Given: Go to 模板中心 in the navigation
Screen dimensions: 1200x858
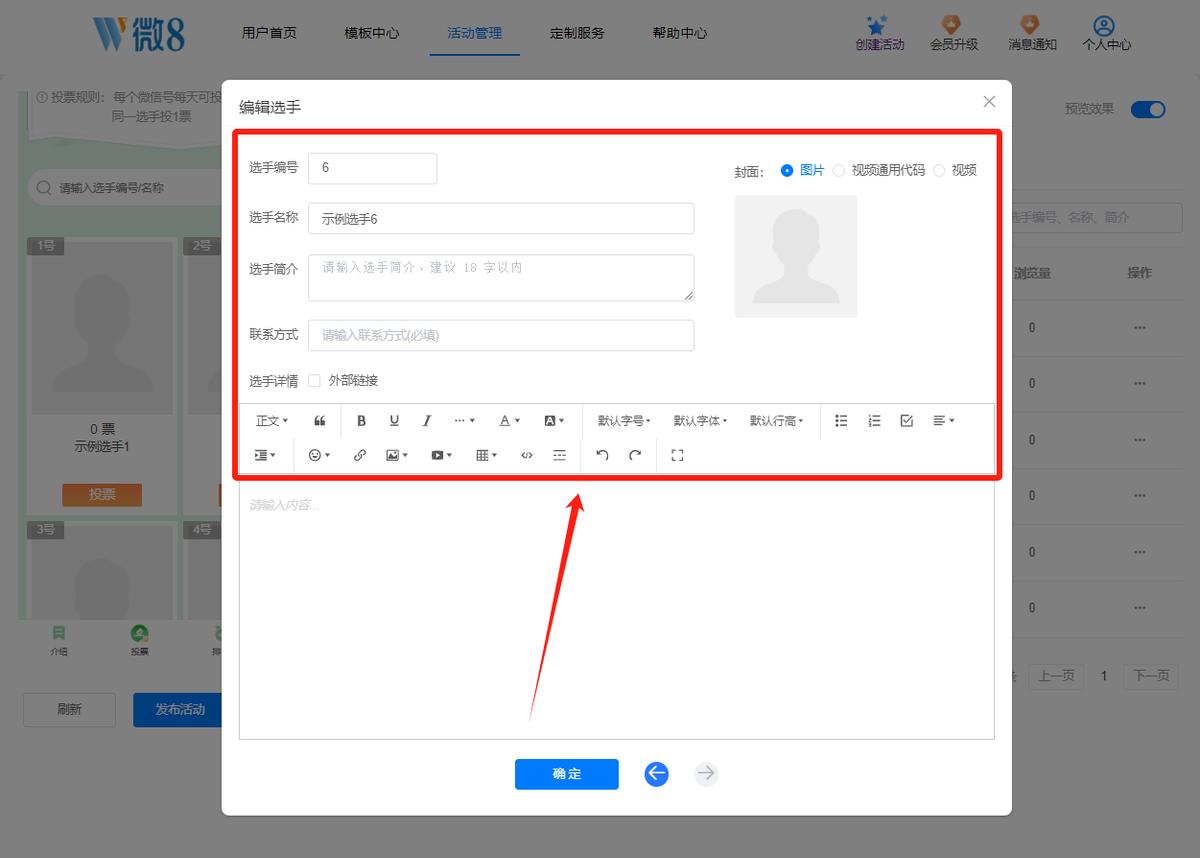Looking at the screenshot, I should coord(372,33).
